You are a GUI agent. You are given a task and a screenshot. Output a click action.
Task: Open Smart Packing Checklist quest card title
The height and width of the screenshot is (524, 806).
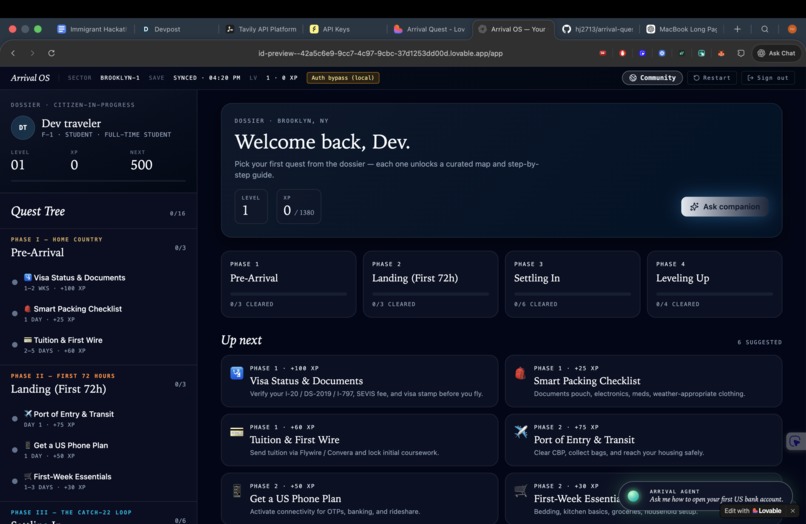tap(587, 381)
